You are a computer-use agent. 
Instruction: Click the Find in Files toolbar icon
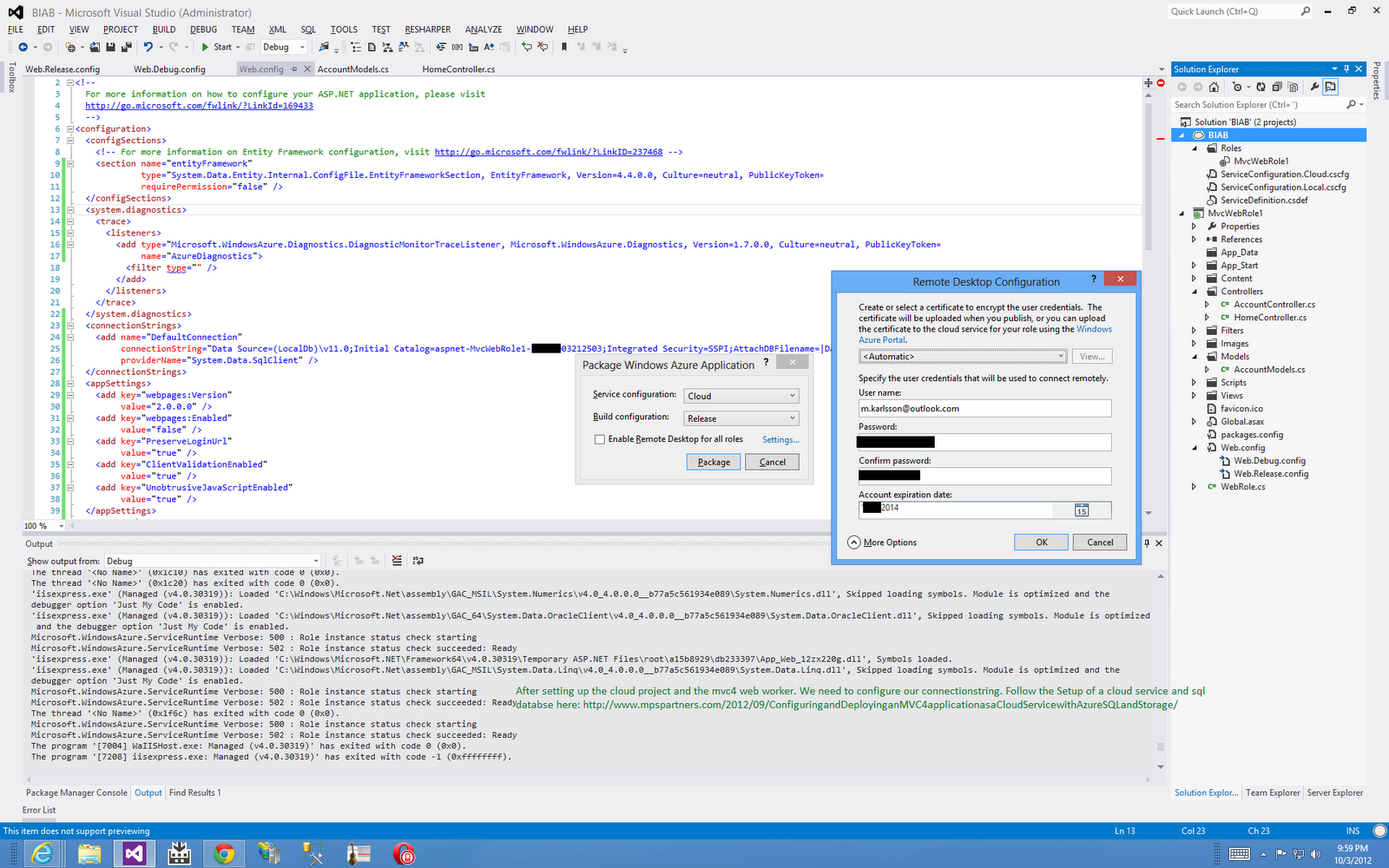pos(324,47)
